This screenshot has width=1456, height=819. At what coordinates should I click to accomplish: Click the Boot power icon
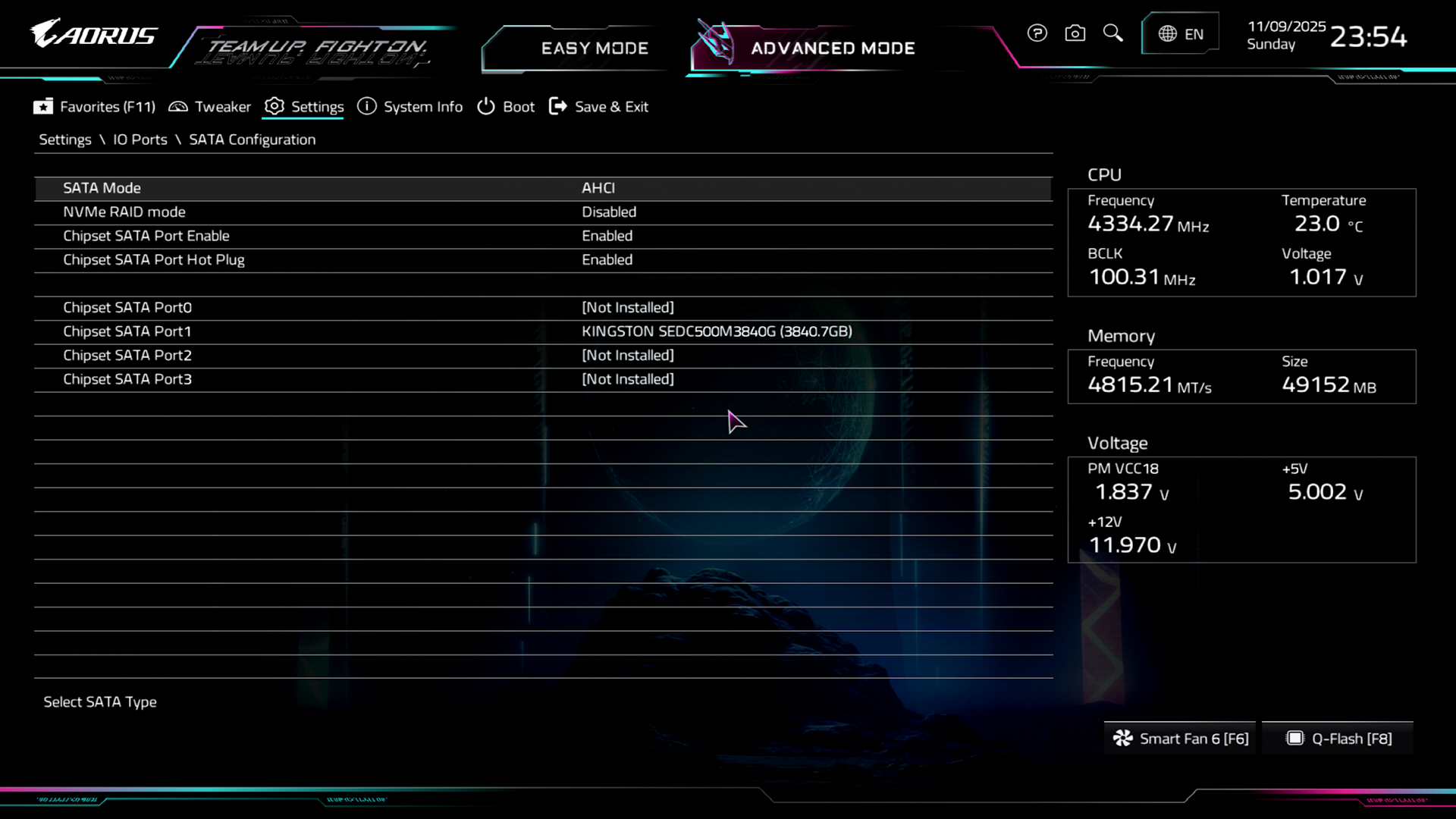[485, 107]
